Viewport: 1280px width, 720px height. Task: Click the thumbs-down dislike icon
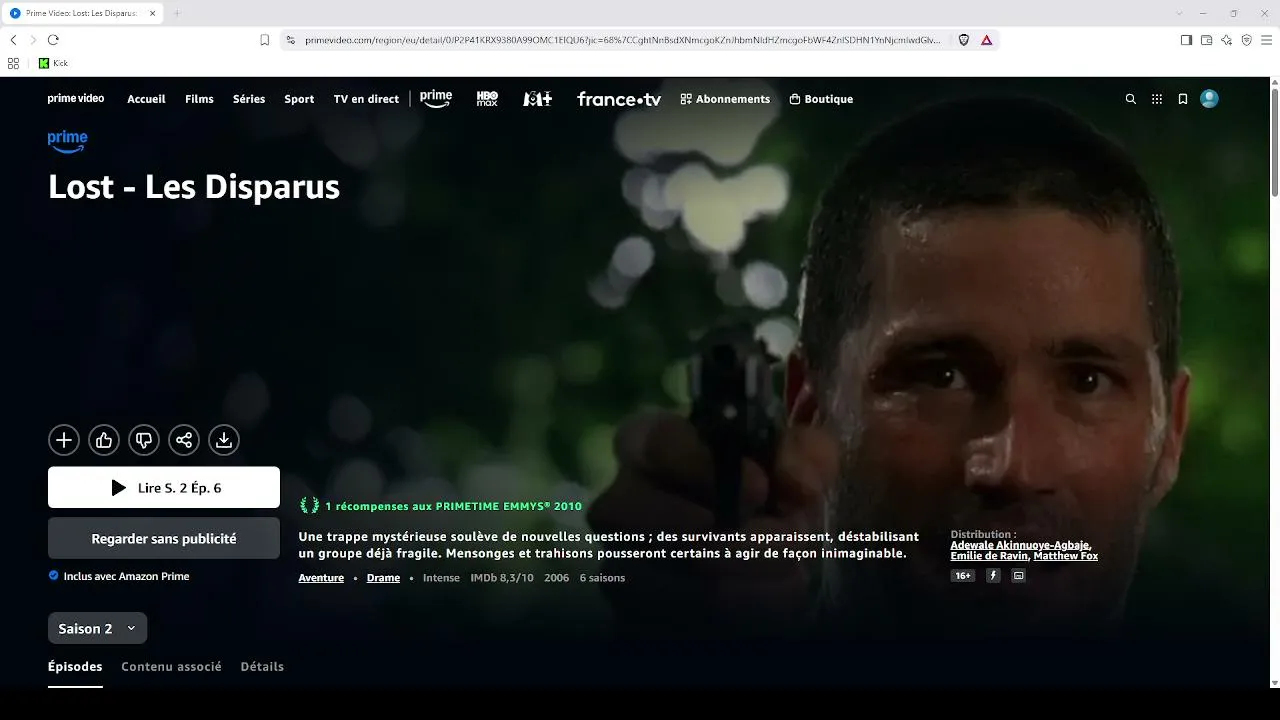[144, 440]
